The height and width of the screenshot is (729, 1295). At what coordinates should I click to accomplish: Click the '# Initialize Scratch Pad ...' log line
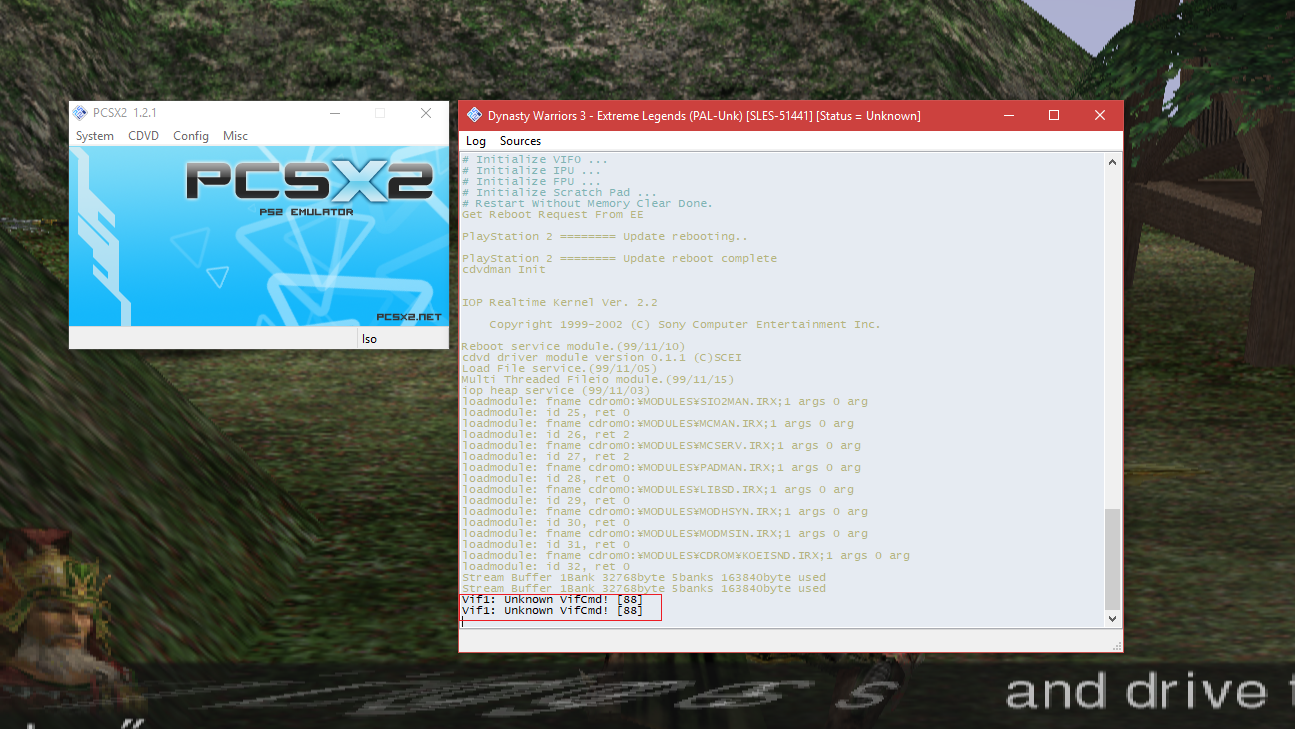pos(559,193)
